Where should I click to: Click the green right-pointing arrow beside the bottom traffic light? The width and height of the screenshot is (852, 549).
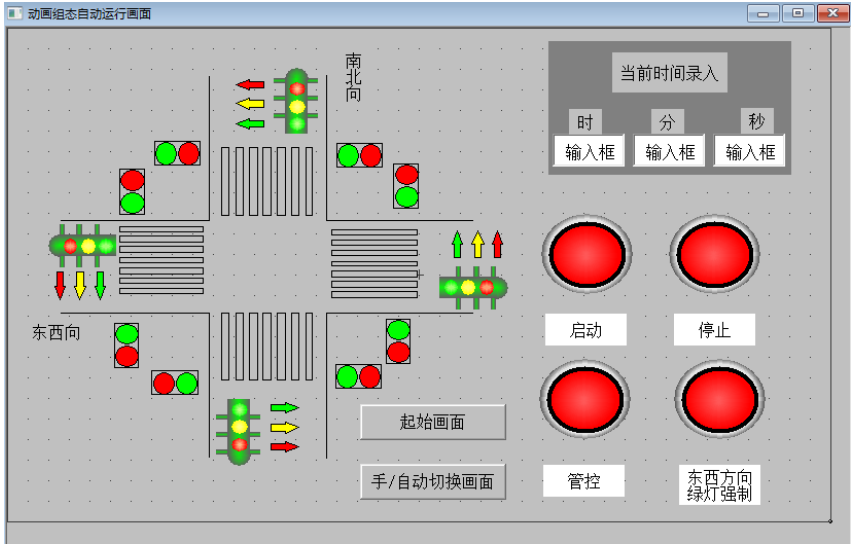point(285,408)
